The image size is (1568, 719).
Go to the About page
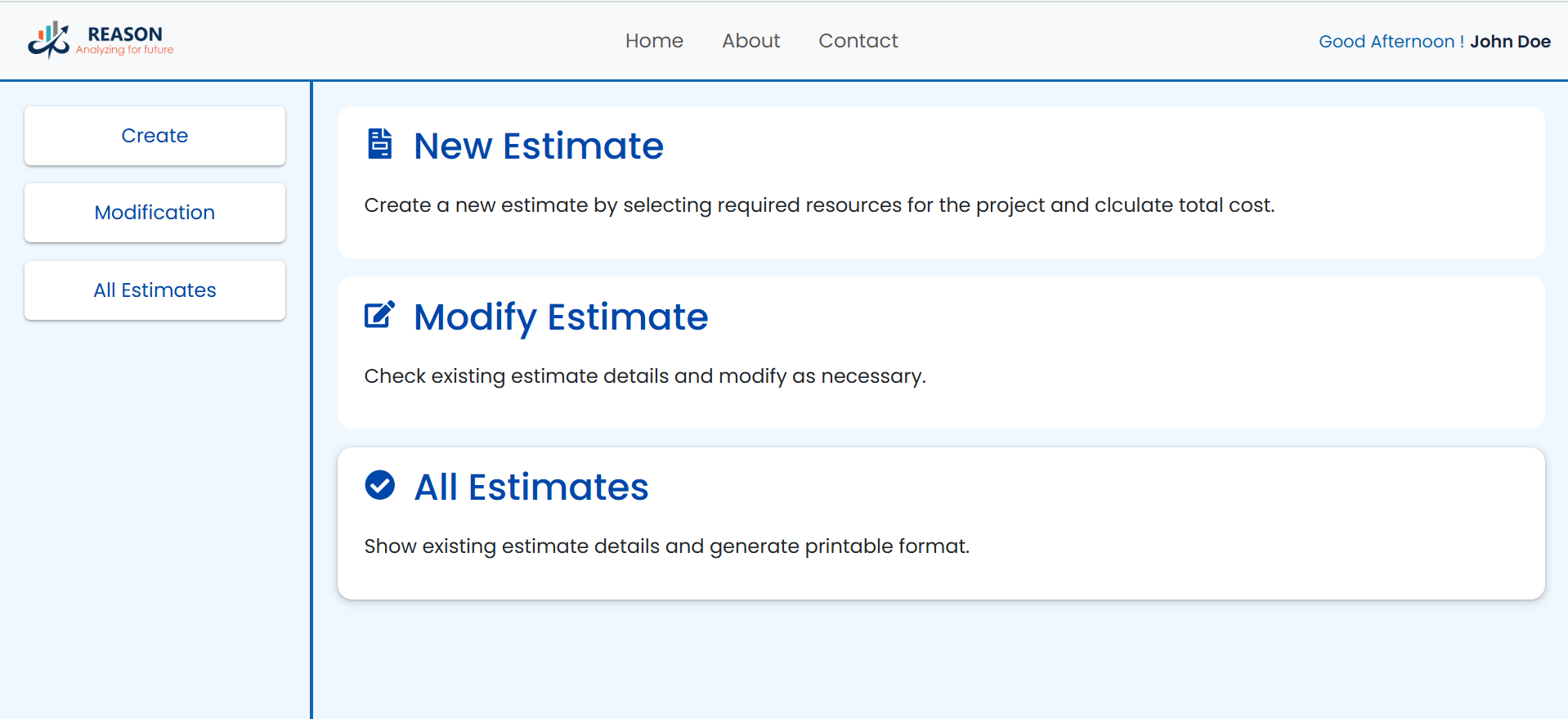point(750,41)
